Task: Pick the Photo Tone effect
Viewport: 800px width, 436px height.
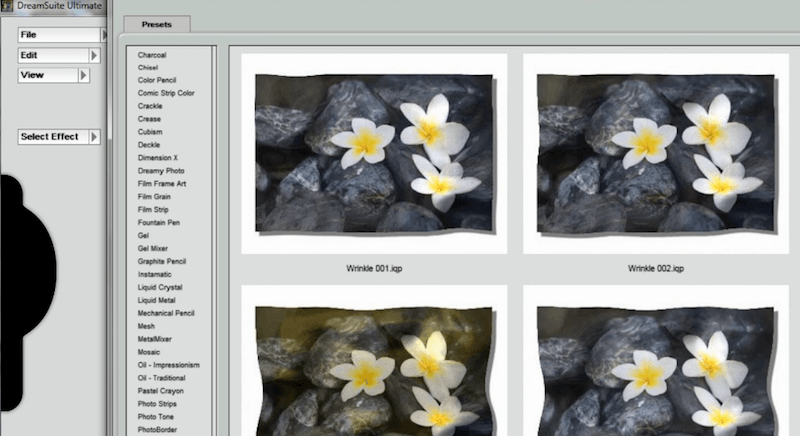Action: pyautogui.click(x=156, y=417)
